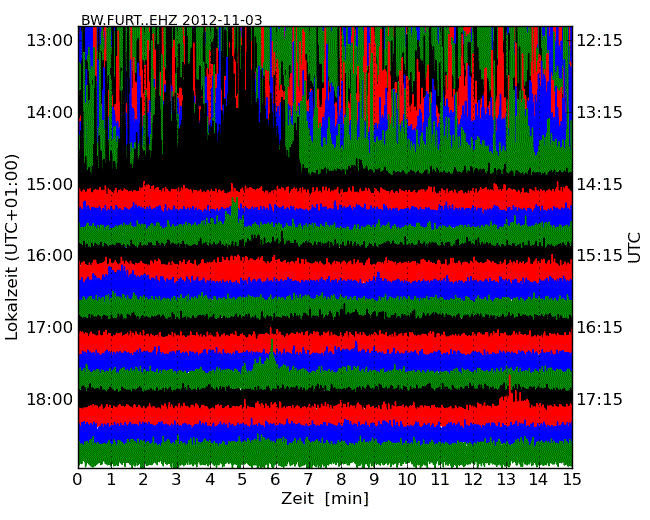Screen dimensions: 650x520
Task: Click the Lokalzeit (UTC+01:00) axis label
Action: coord(12,247)
